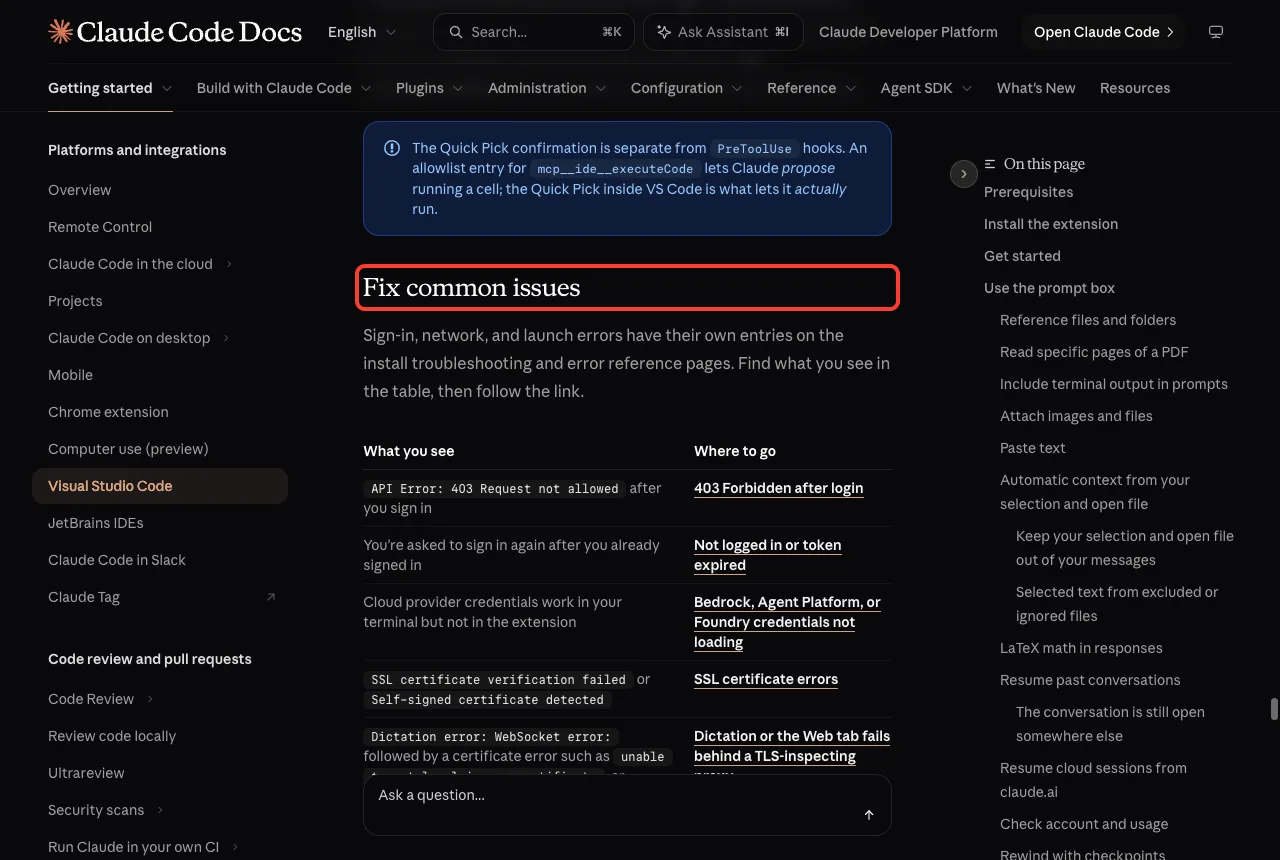The height and width of the screenshot is (860, 1280).
Task: Click the Ask a question field
Action: [x=627, y=805]
